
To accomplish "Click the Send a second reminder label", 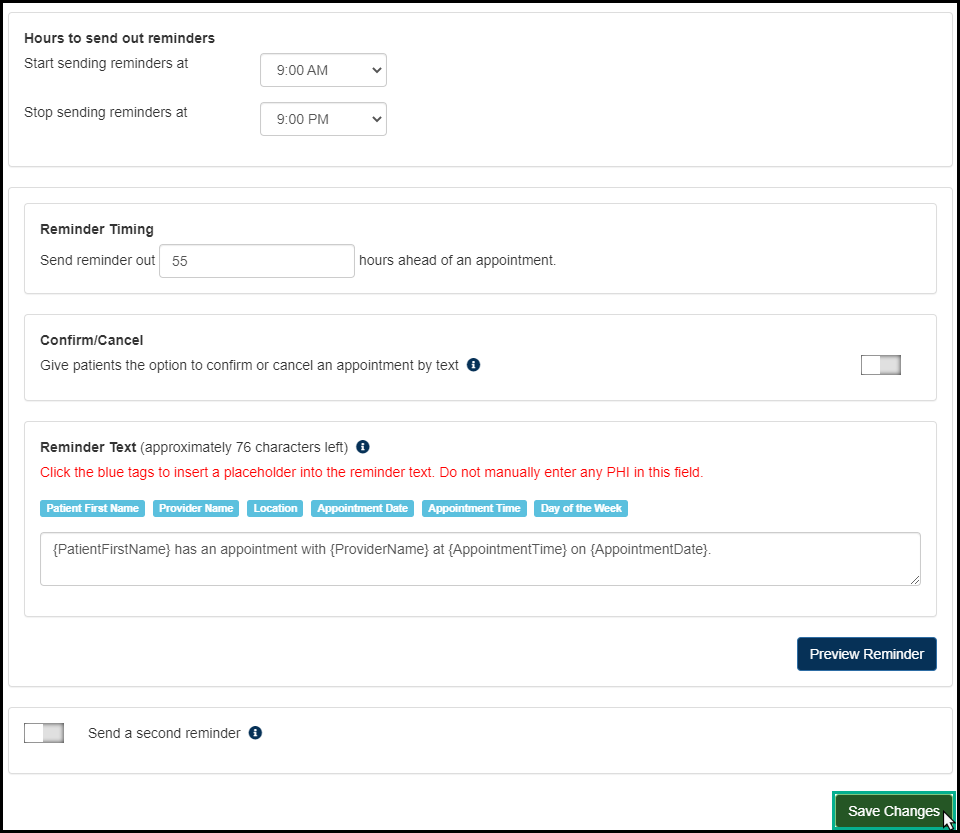I will click(x=164, y=733).
